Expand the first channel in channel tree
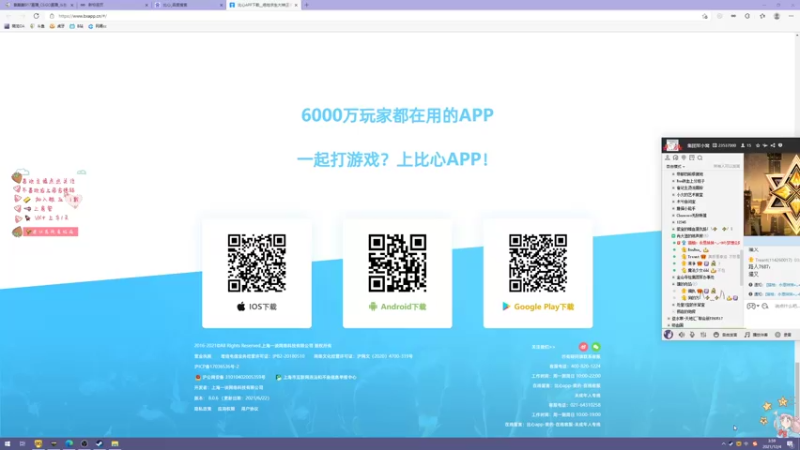This screenshot has height=450, width=800. (673, 174)
